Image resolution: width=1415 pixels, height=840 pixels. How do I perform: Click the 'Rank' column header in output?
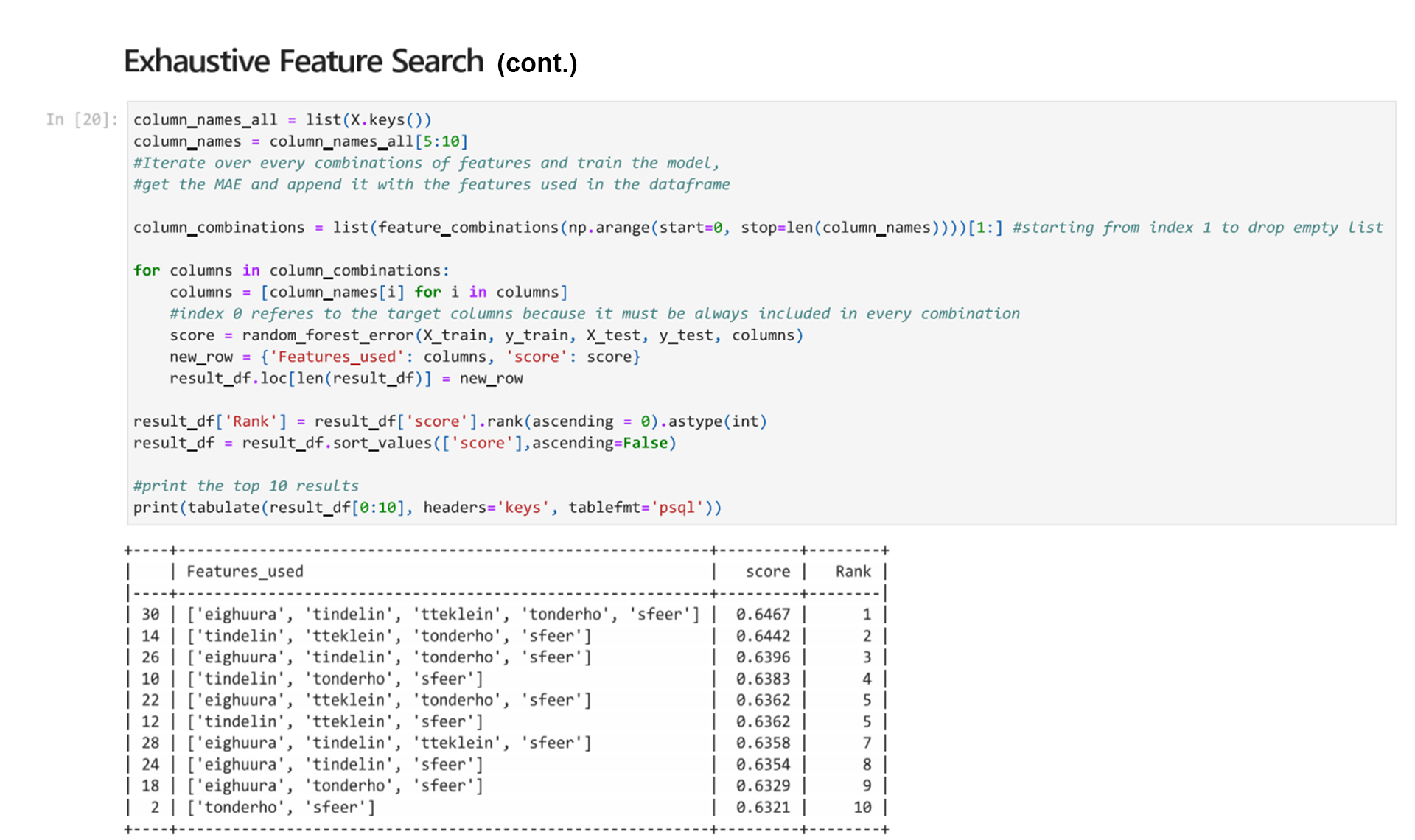852,572
